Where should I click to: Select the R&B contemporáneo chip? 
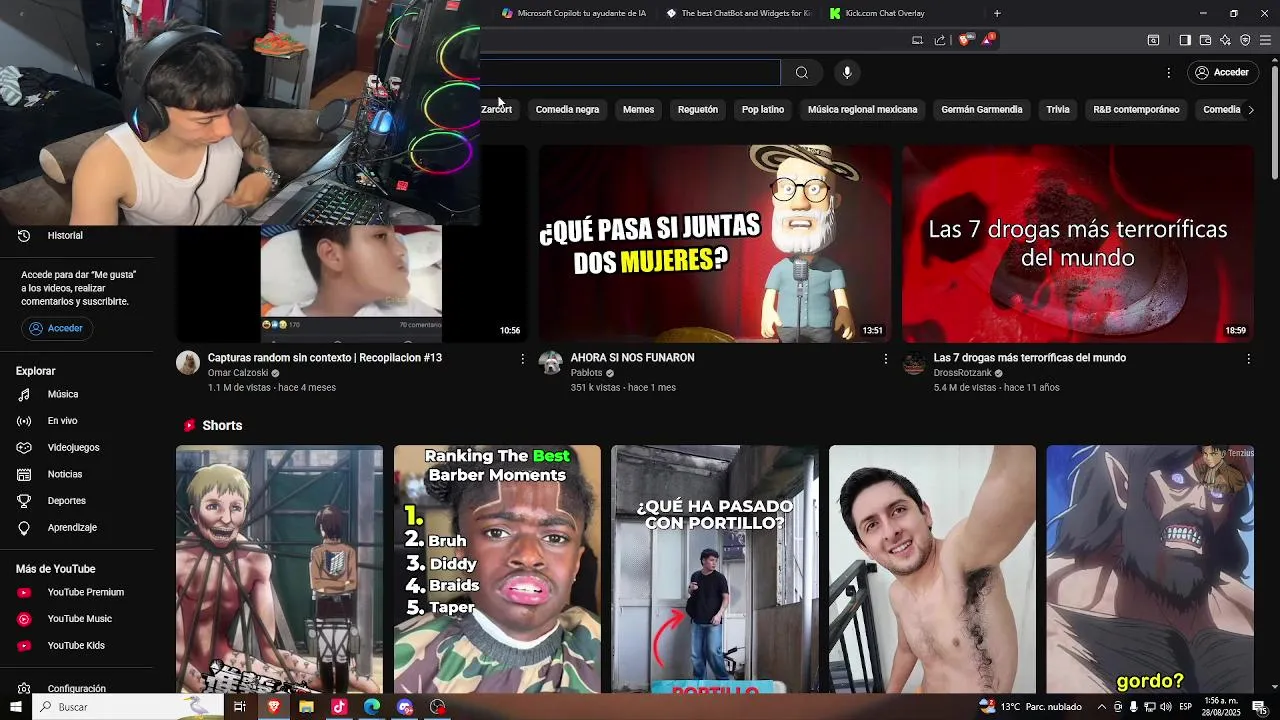tap(1136, 110)
